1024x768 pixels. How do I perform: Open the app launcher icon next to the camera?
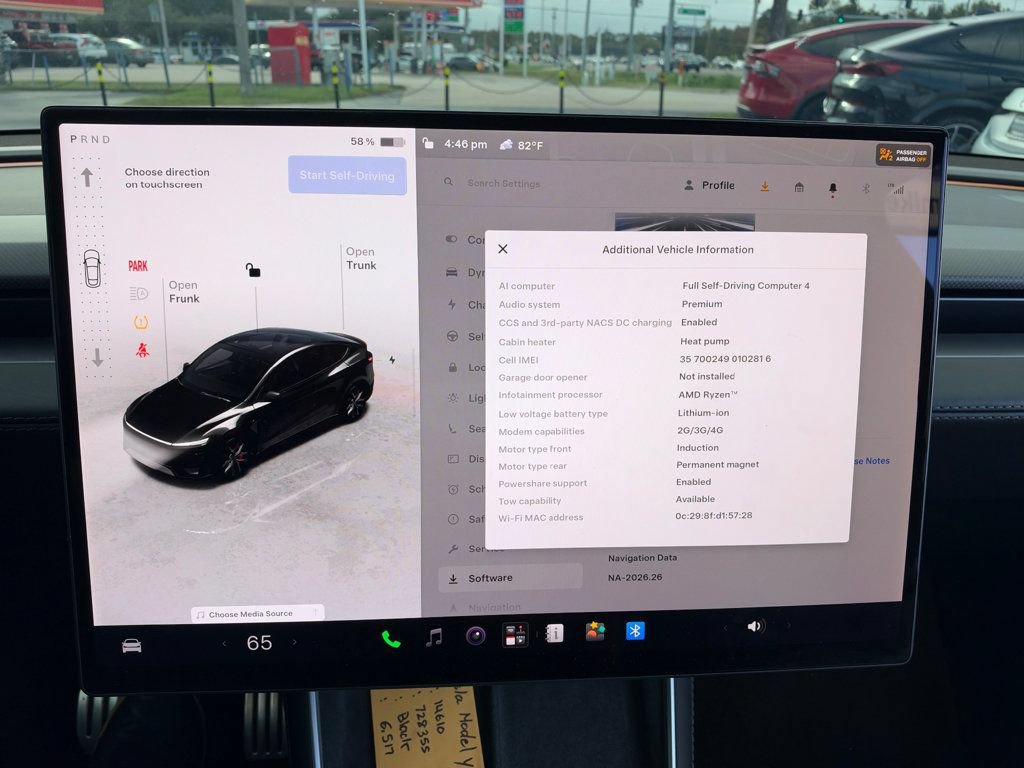pos(515,635)
